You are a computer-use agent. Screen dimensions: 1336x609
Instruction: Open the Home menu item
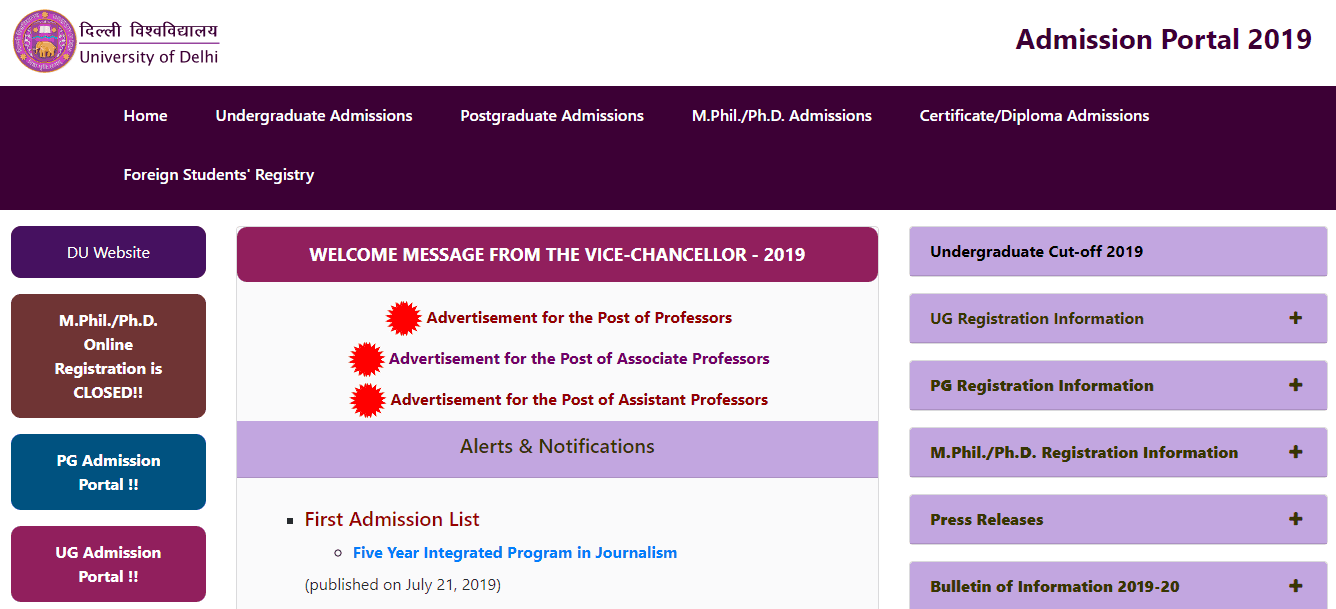pos(145,116)
